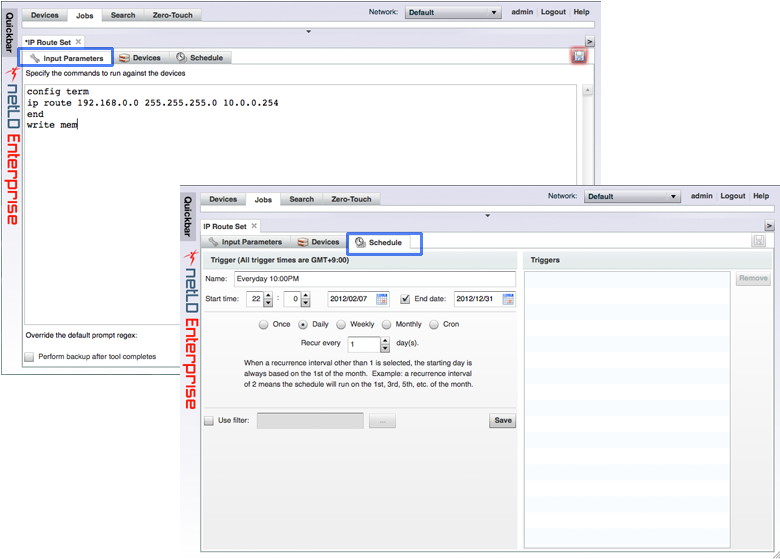
Task: Click the start date field 2012/02/07
Action: click(x=351, y=299)
